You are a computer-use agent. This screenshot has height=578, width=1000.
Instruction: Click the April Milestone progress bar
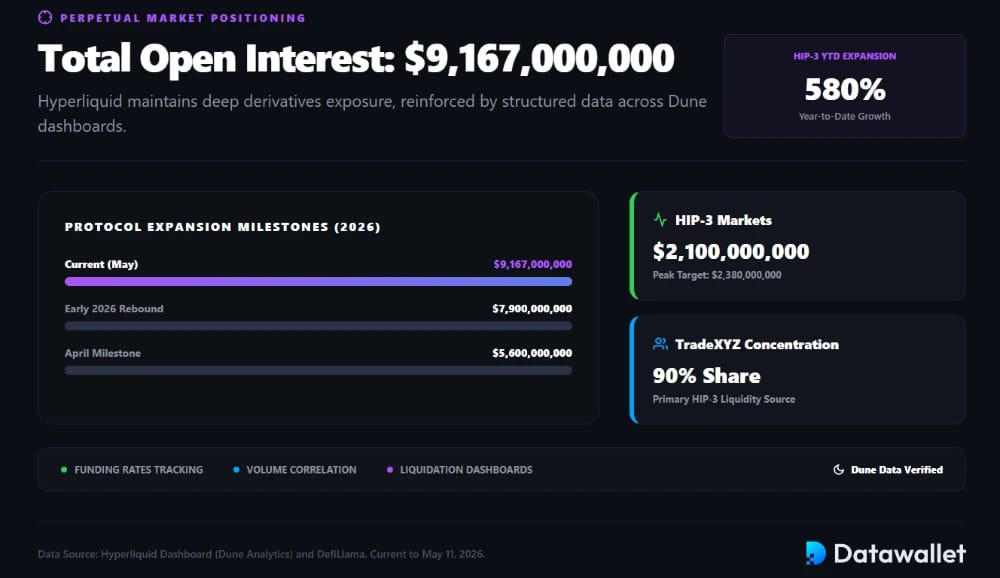click(318, 371)
